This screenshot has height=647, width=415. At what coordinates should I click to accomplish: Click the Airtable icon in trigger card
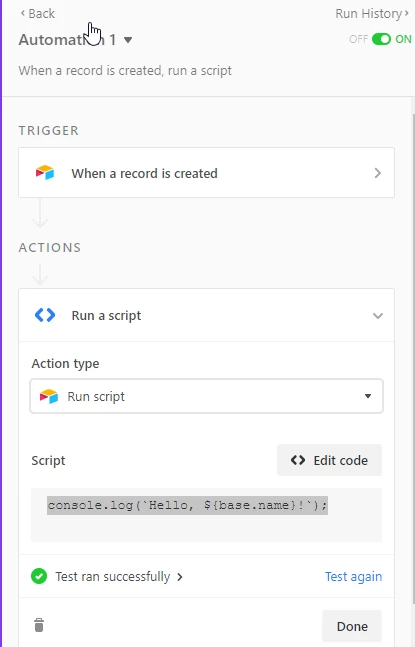point(45,172)
